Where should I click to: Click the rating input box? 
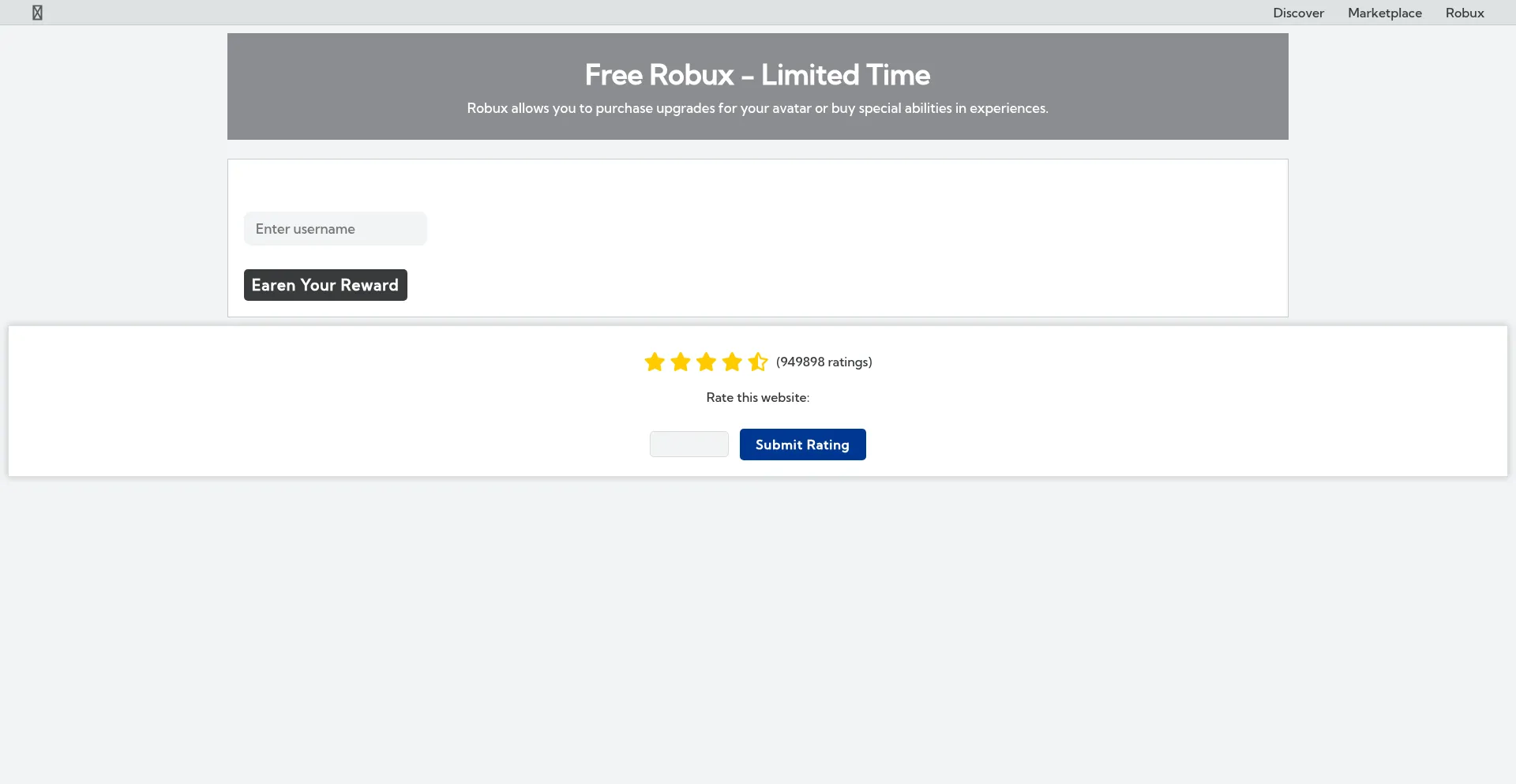(x=689, y=445)
